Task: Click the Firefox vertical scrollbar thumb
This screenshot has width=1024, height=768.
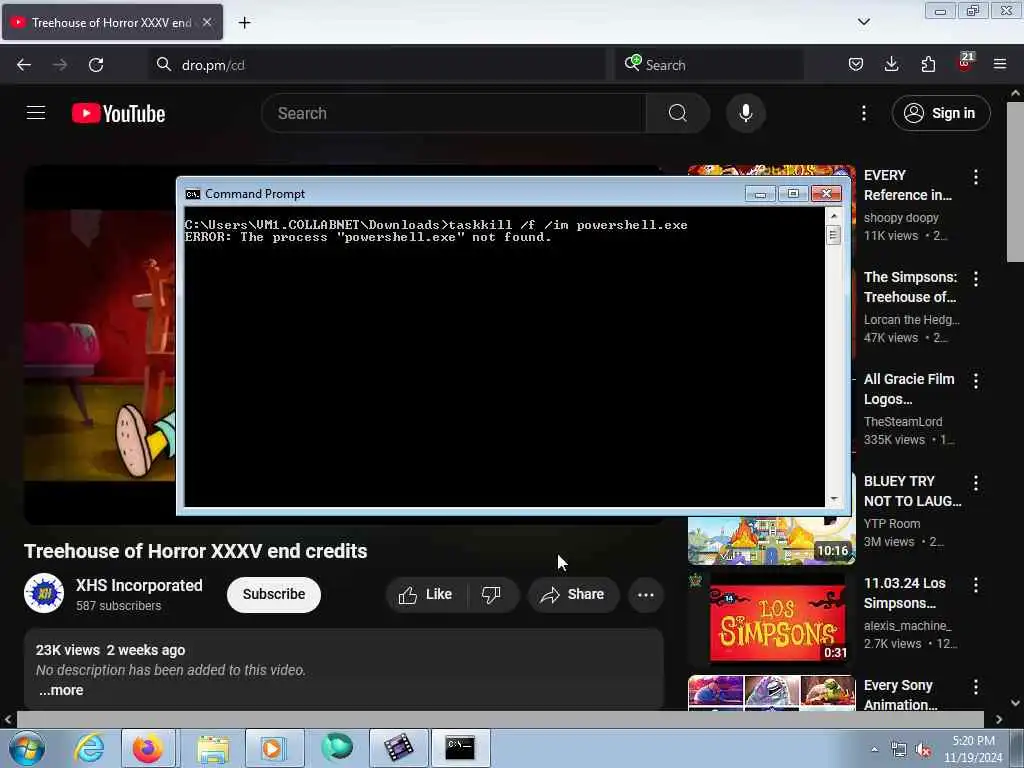Action: (x=1015, y=181)
